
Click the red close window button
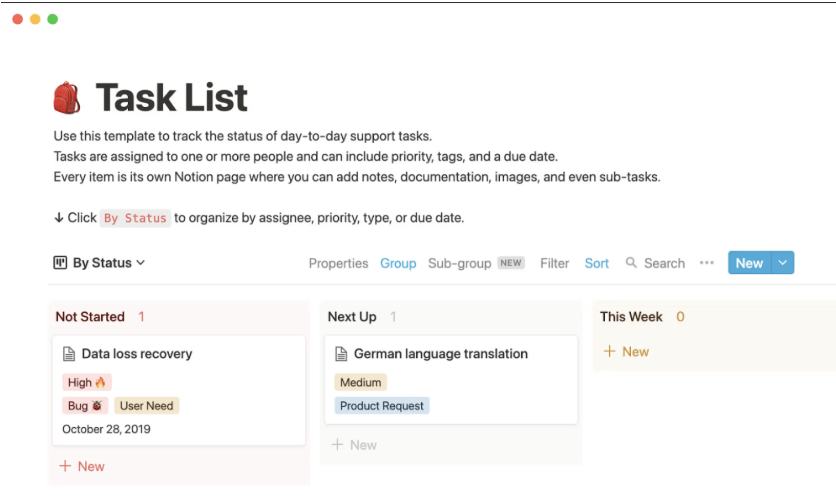point(18,19)
